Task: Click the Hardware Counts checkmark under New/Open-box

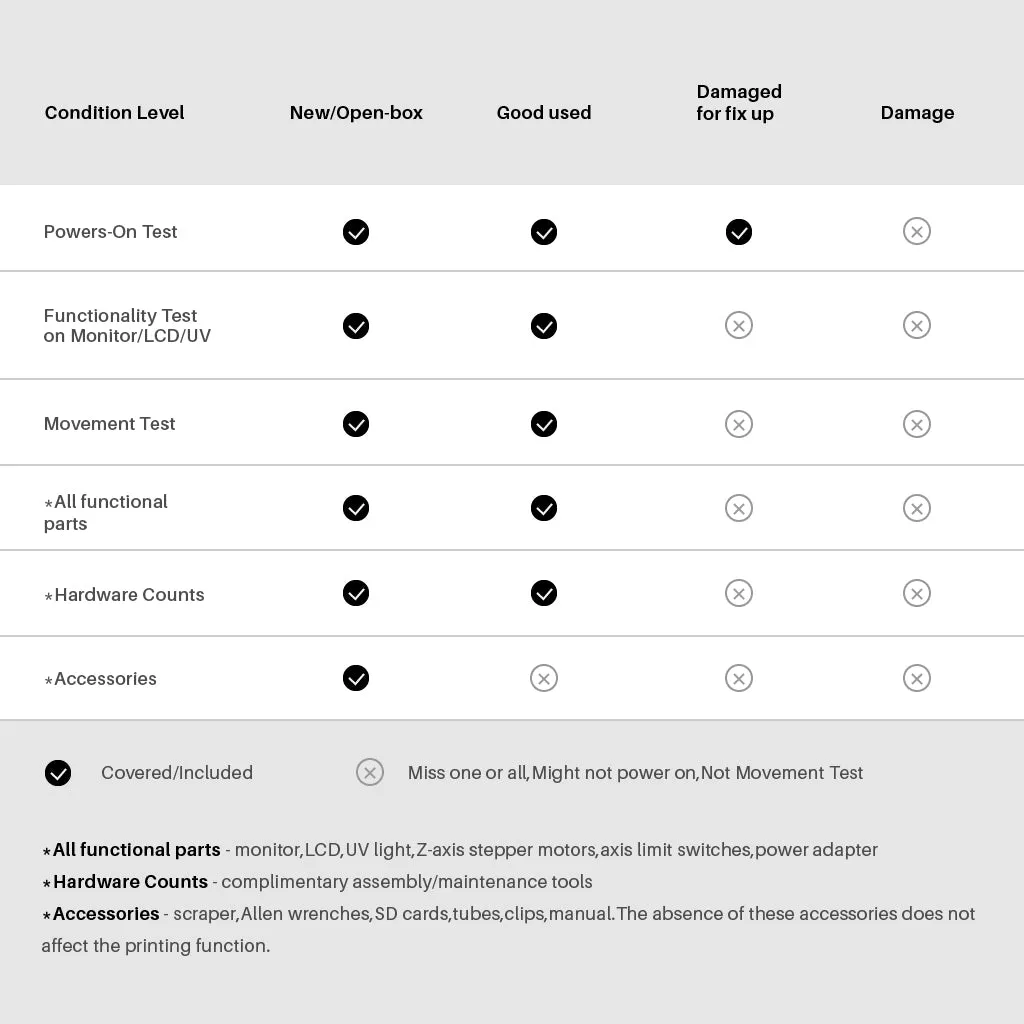Action: [x=356, y=594]
